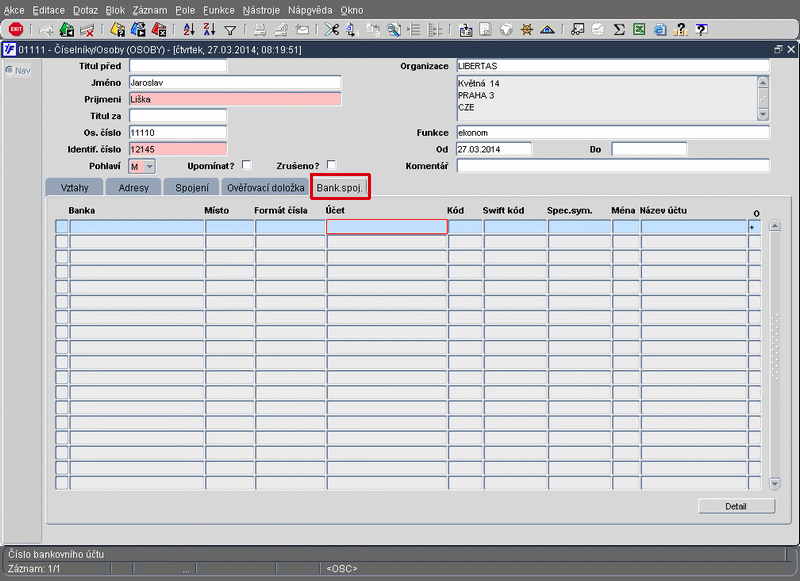Click the delete record icon with red X
The width and height of the screenshot is (800, 581).
[87, 30]
